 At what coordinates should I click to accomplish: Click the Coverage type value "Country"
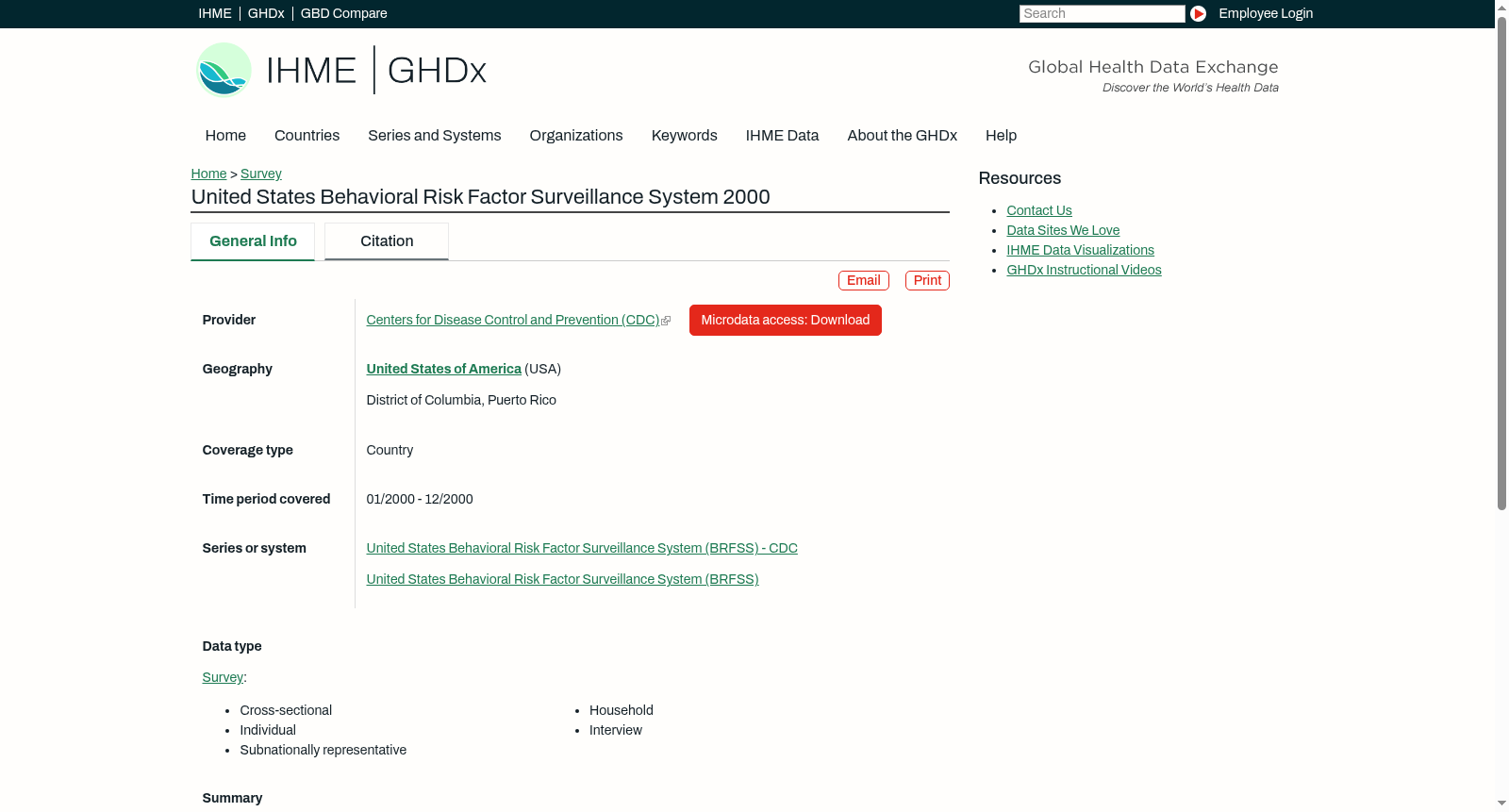[x=390, y=451]
